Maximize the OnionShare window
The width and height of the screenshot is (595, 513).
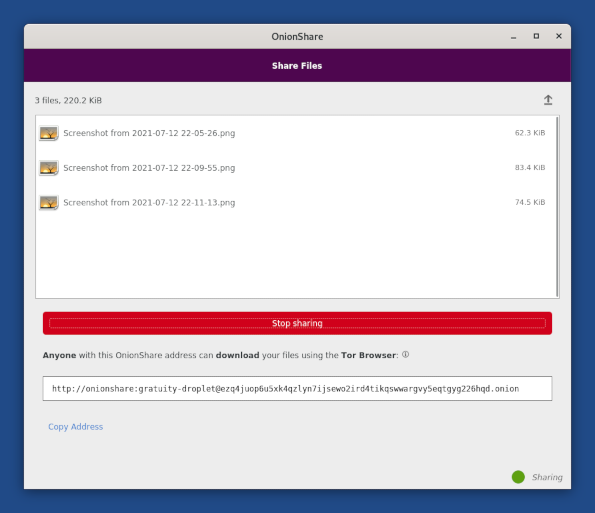[536, 36]
